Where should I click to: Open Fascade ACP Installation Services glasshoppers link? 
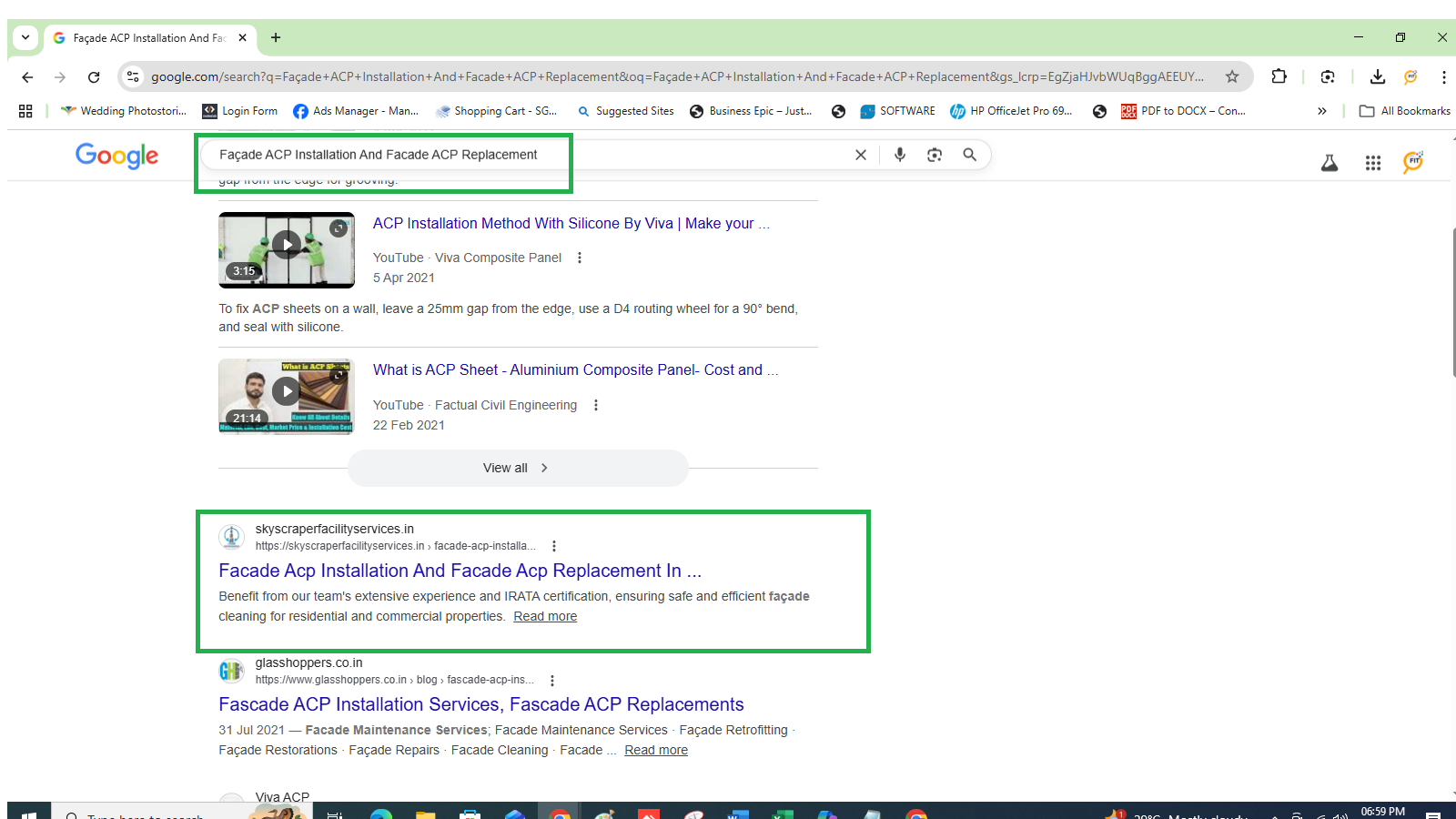coord(480,704)
